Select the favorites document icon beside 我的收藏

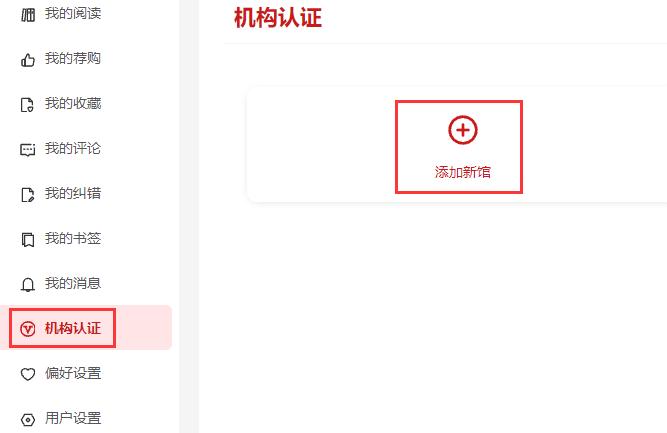tap(28, 105)
